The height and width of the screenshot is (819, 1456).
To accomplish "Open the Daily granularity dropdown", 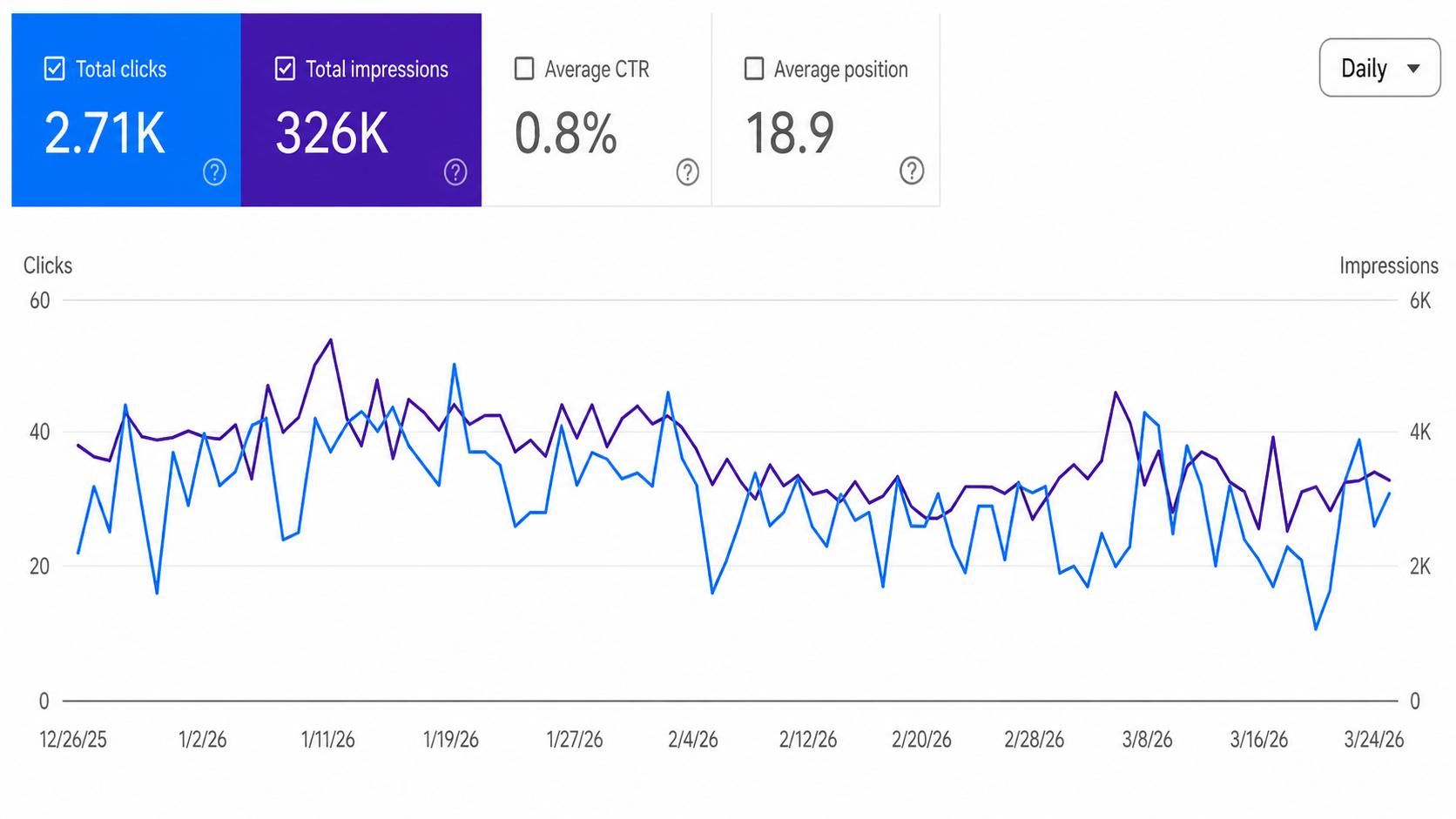I will [1379, 68].
